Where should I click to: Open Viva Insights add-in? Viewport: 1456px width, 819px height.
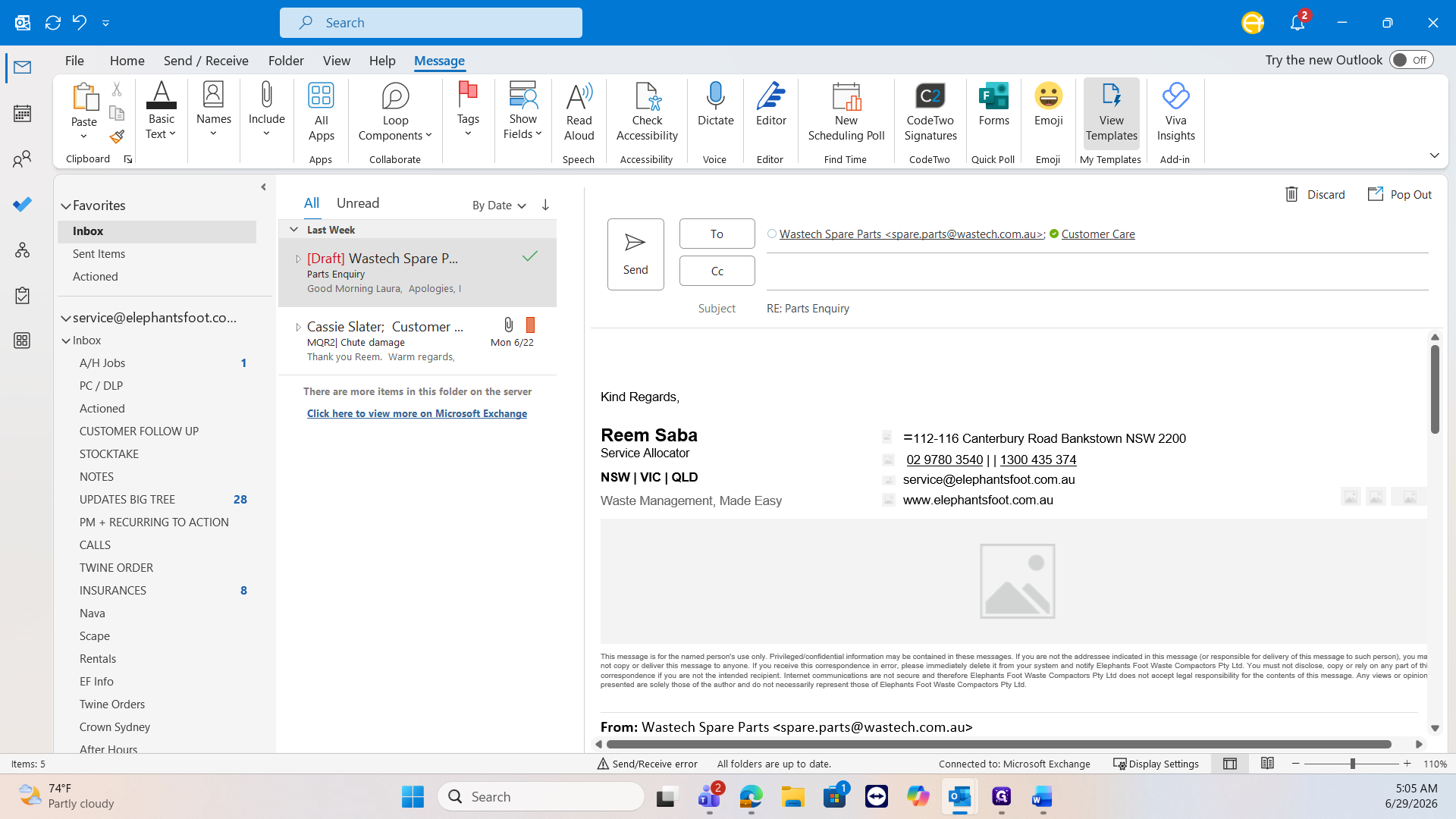point(1175,112)
